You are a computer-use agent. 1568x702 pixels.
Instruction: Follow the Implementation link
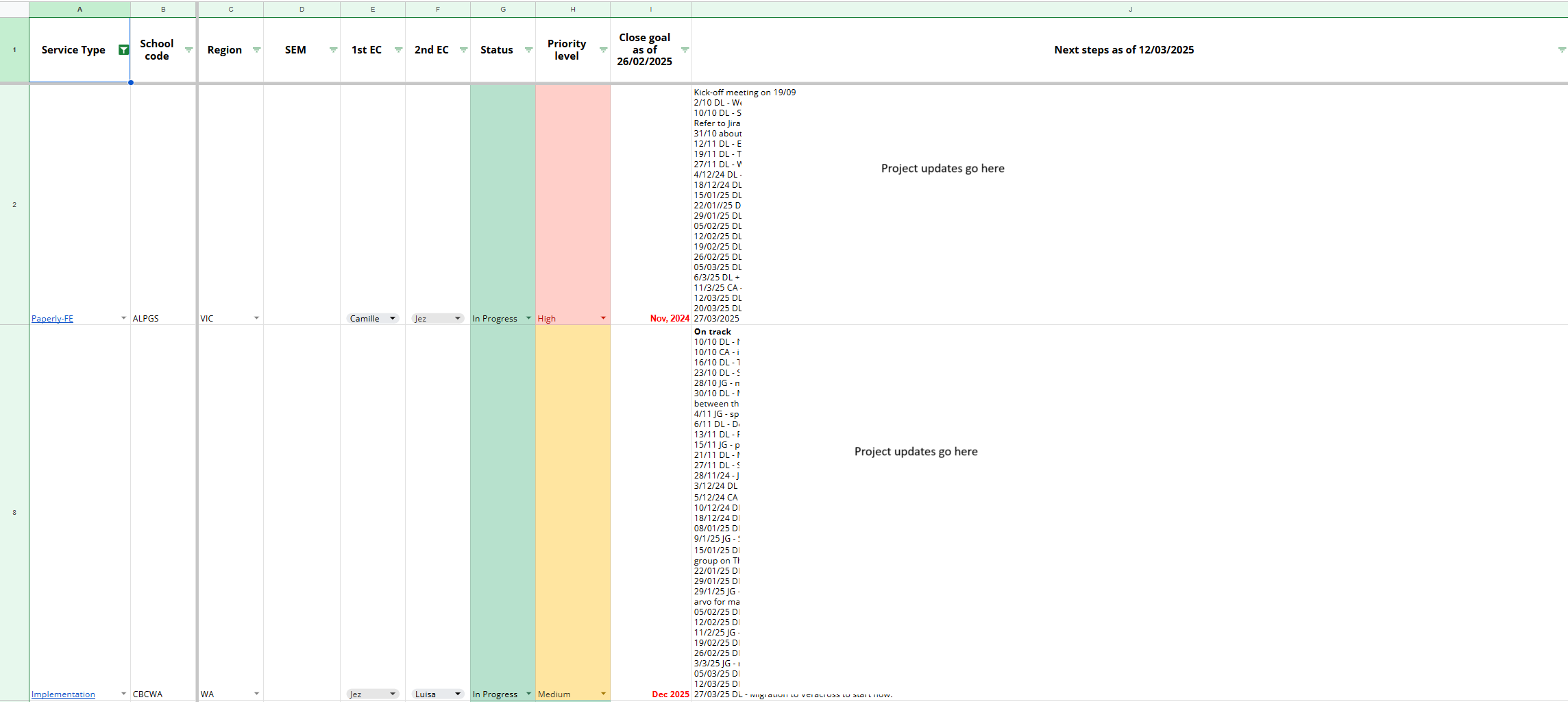(63, 694)
